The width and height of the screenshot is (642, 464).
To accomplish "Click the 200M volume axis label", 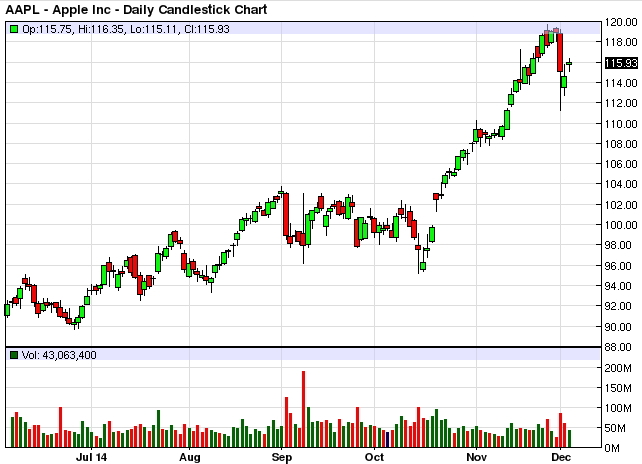I will [618, 368].
